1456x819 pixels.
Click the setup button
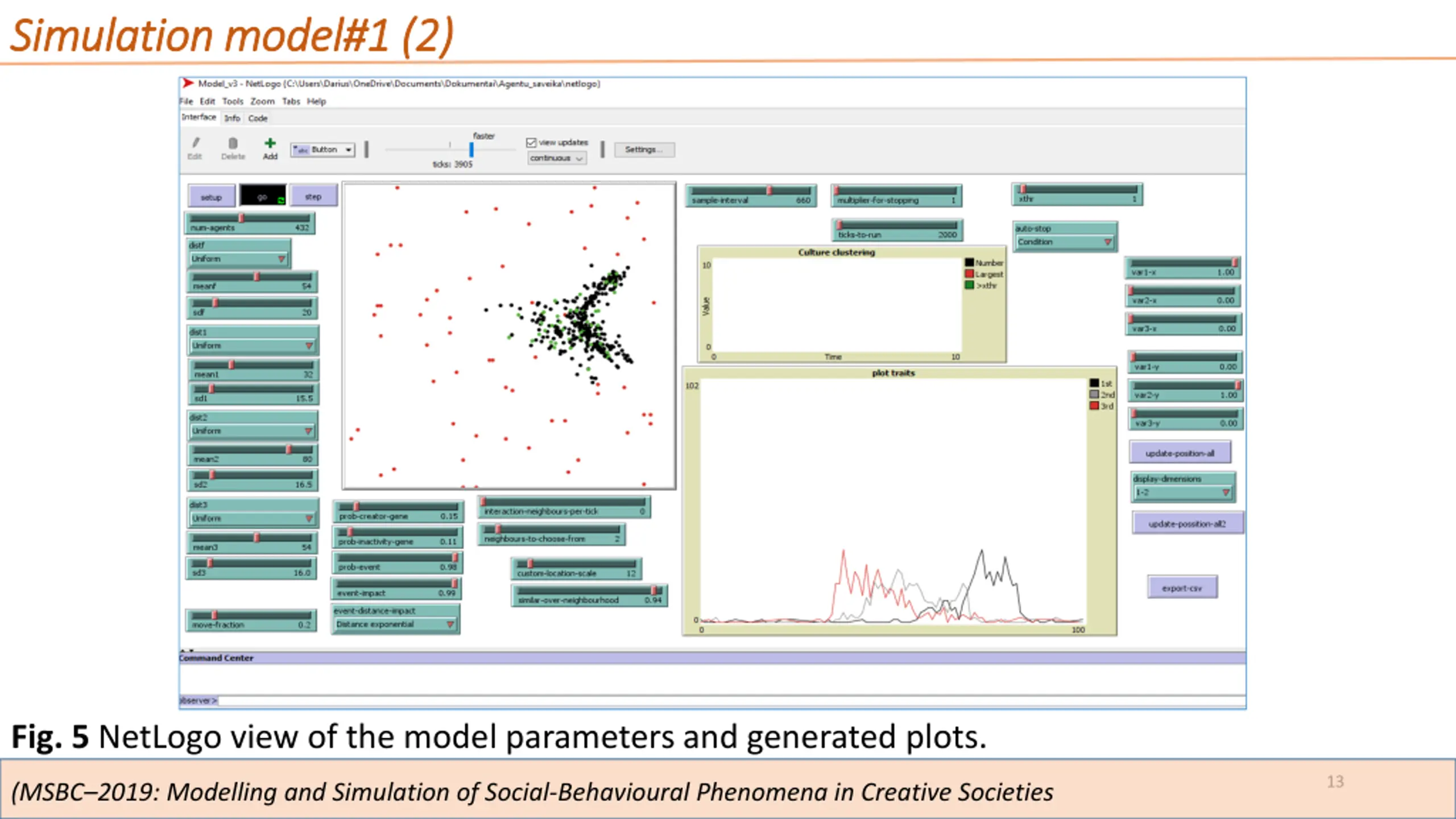coord(211,197)
